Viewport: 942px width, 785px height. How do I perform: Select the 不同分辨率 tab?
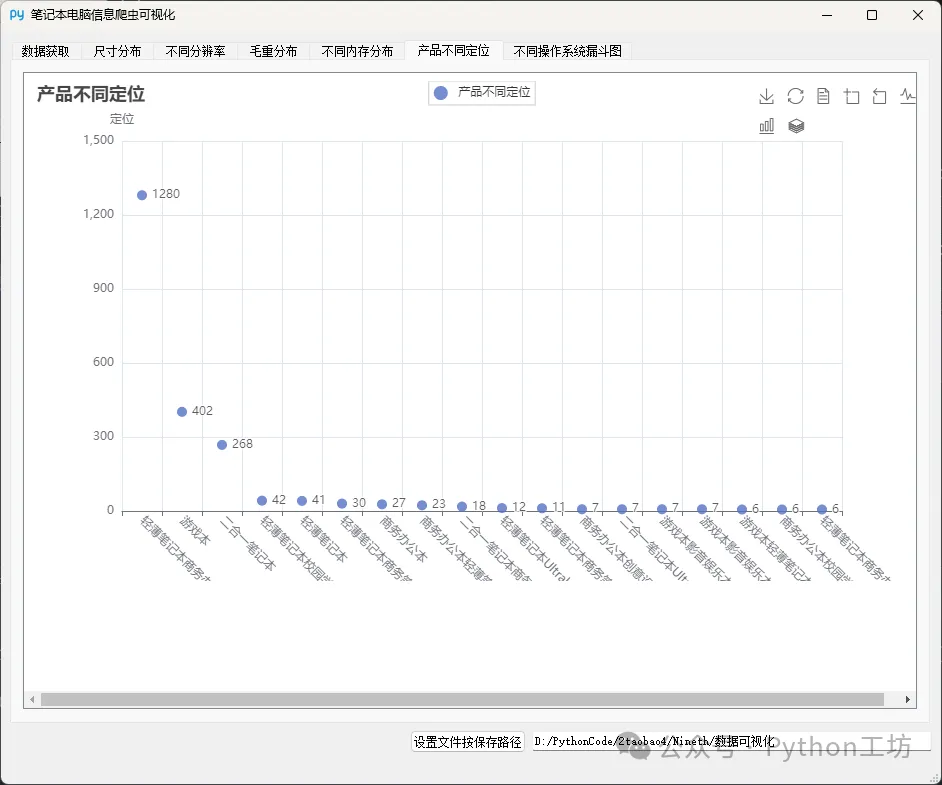tap(195, 52)
